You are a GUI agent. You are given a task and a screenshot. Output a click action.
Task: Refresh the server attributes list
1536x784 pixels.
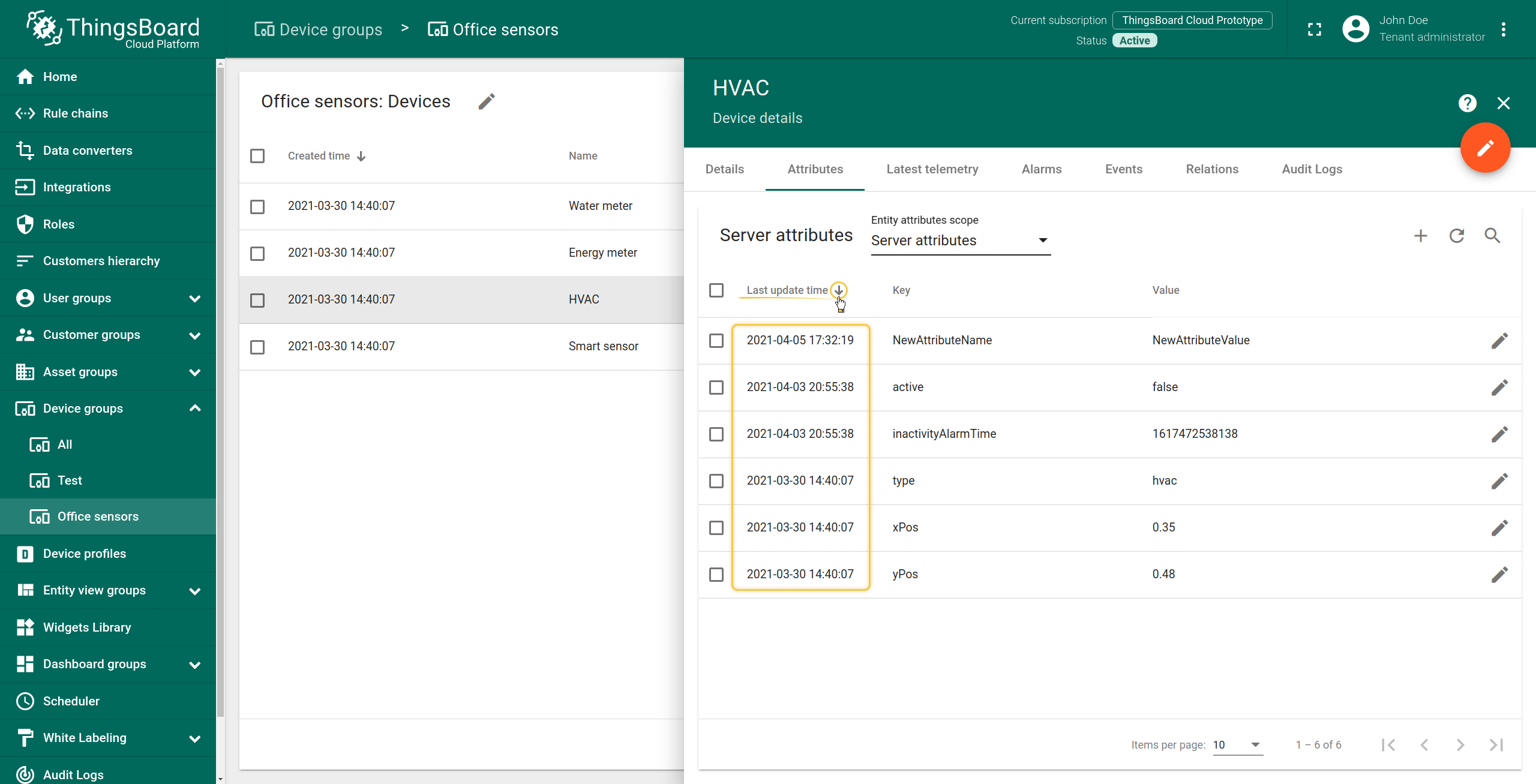tap(1457, 236)
